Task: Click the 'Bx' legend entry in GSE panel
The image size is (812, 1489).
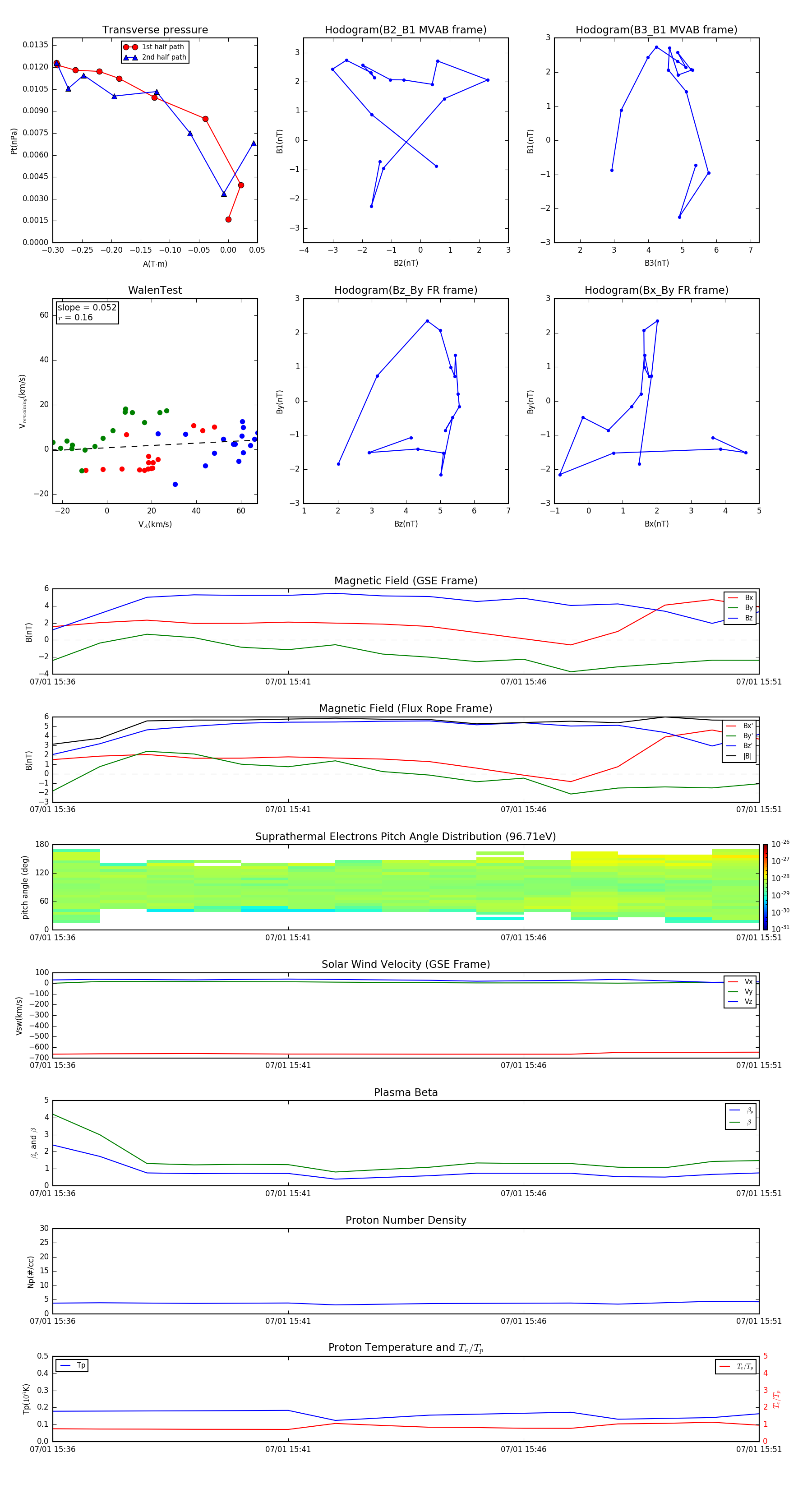Action: [x=741, y=598]
